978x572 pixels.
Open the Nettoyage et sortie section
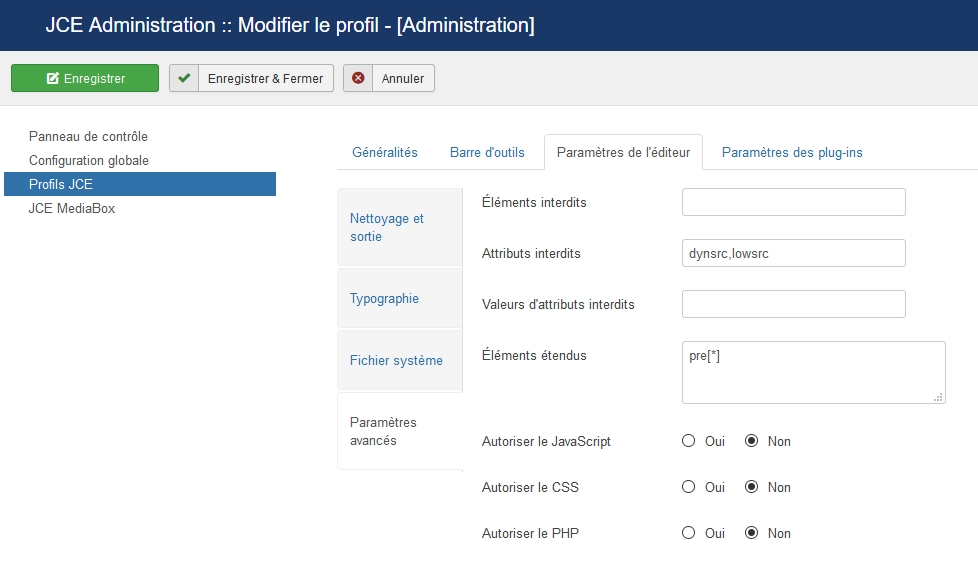click(400, 227)
